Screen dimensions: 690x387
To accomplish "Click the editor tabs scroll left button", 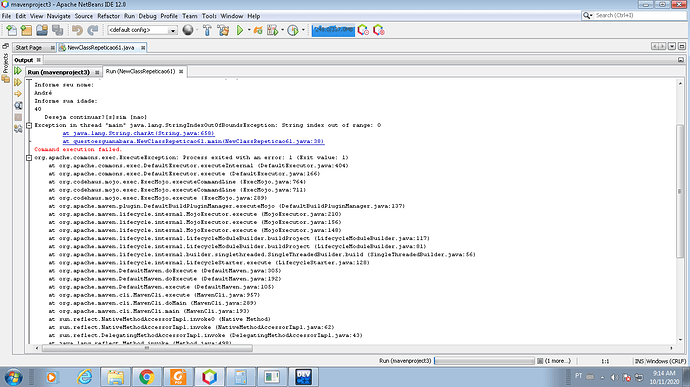I will 655,46.
